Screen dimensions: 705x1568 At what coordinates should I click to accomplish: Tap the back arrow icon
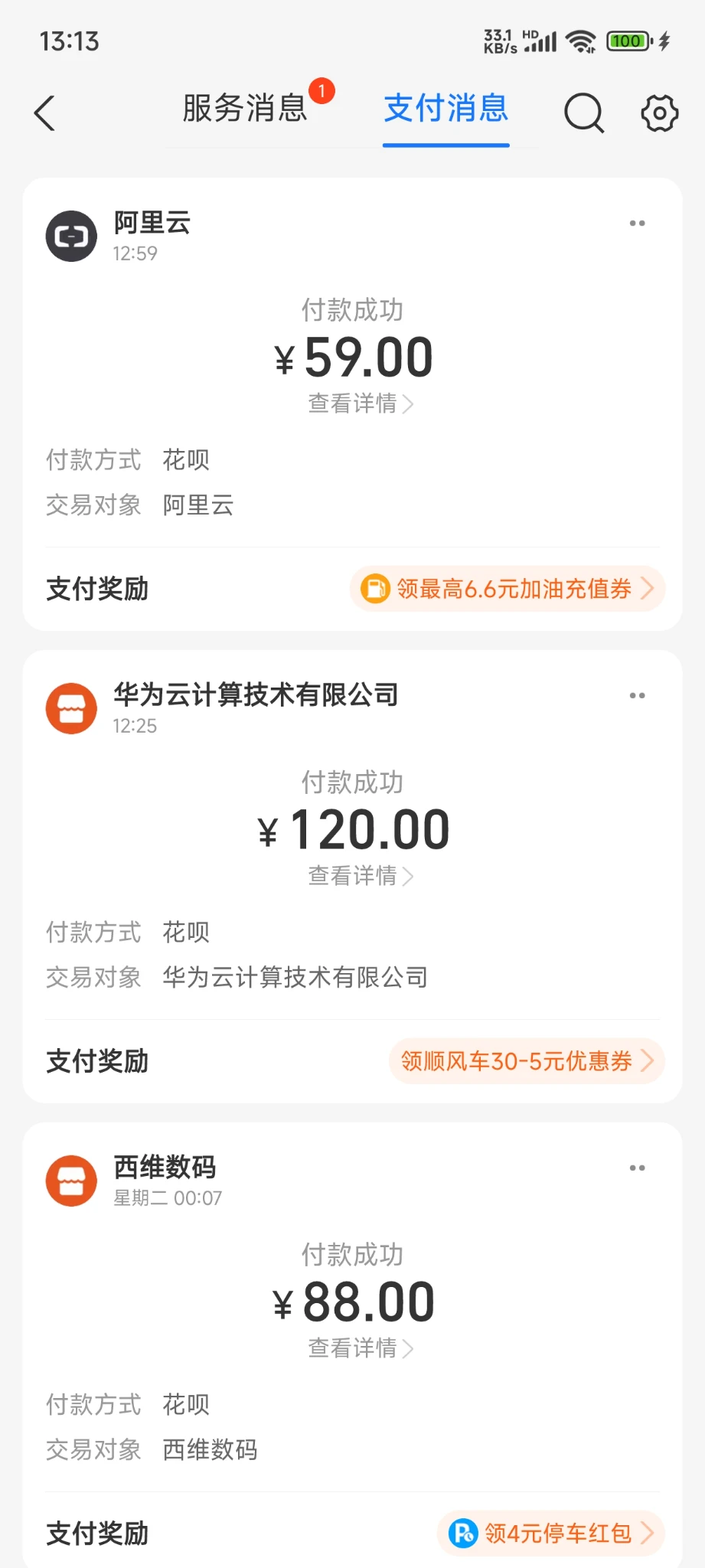(46, 113)
